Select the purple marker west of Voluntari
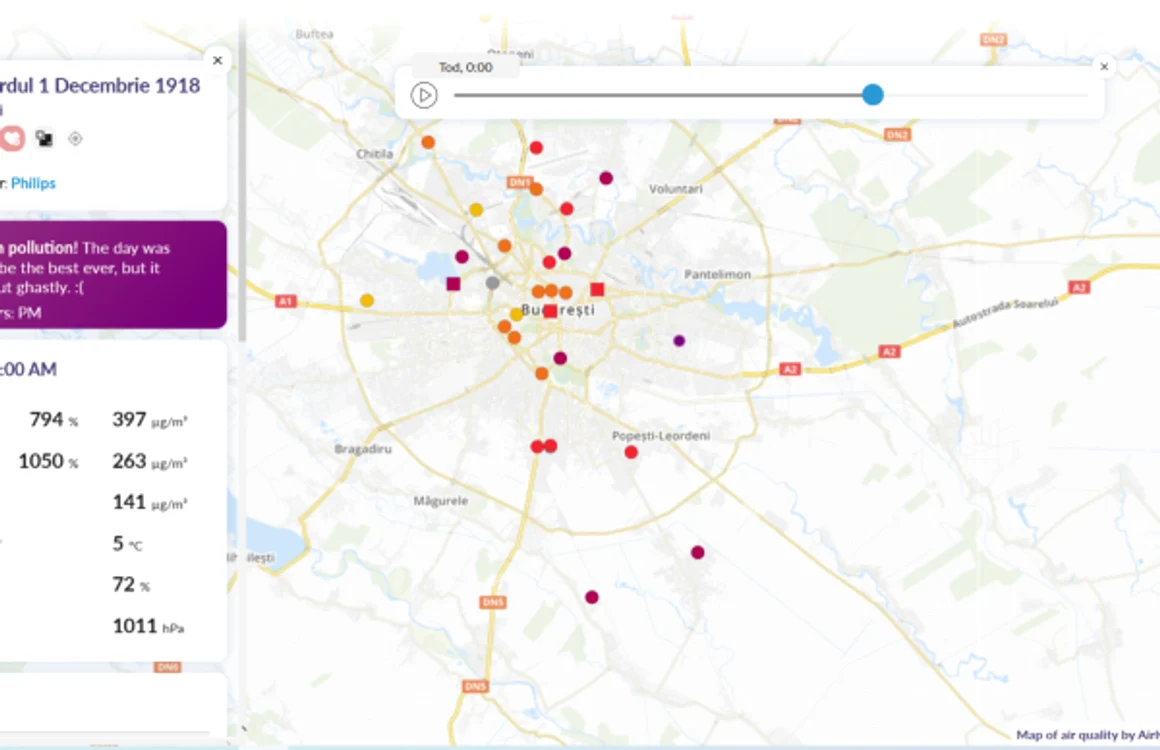 pyautogui.click(x=606, y=178)
